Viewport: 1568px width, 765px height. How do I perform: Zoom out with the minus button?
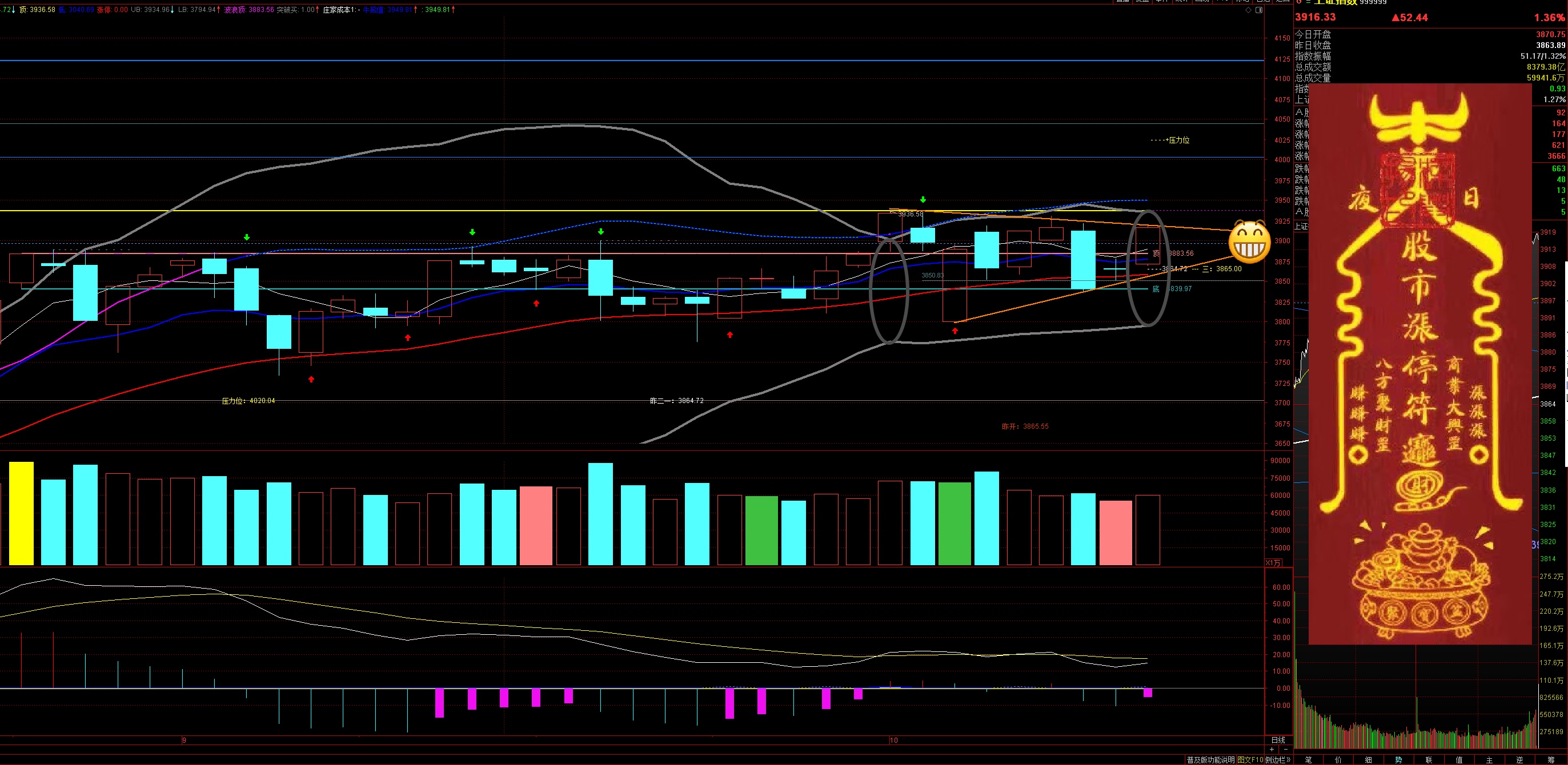[x=1286, y=749]
